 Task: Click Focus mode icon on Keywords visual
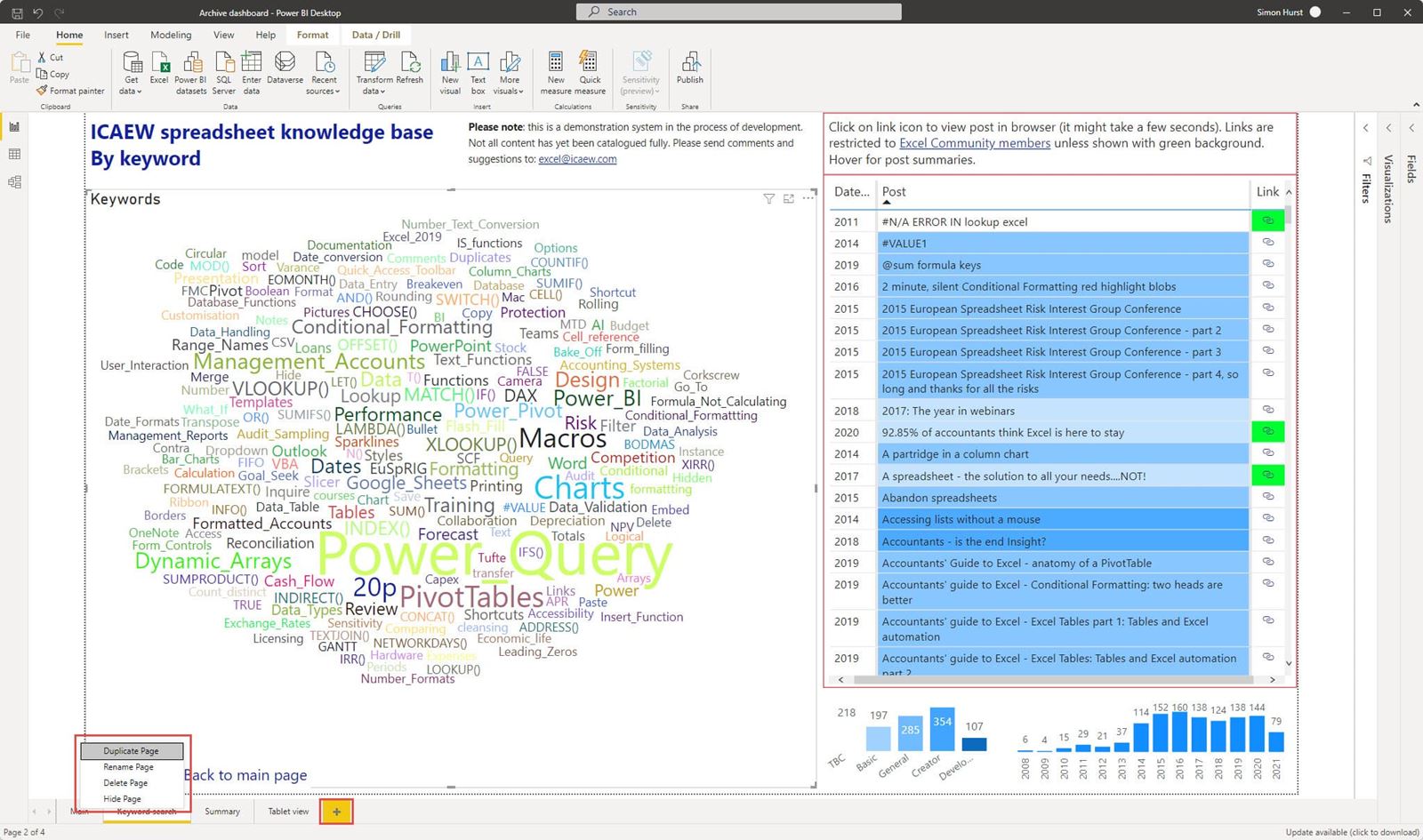788,198
